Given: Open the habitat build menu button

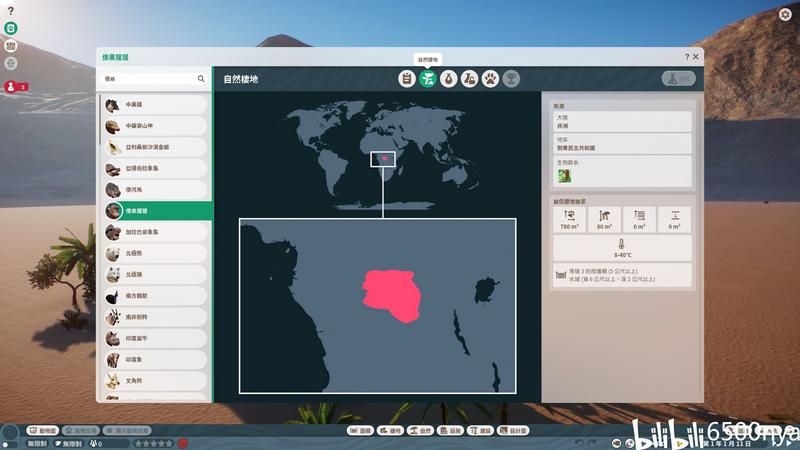Looking at the screenshot, I should 390,431.
